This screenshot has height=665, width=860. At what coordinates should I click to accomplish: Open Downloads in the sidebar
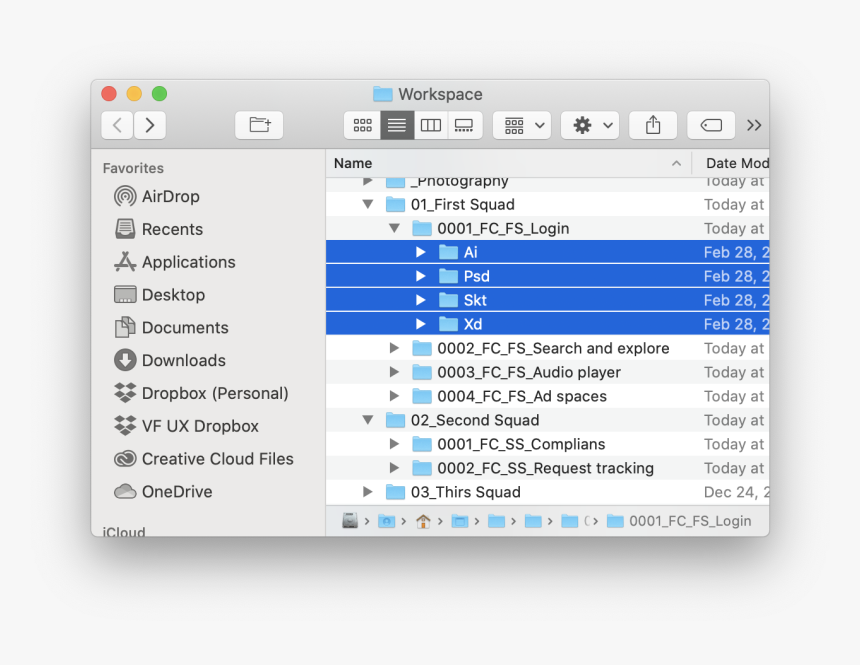pyautogui.click(x=170, y=360)
